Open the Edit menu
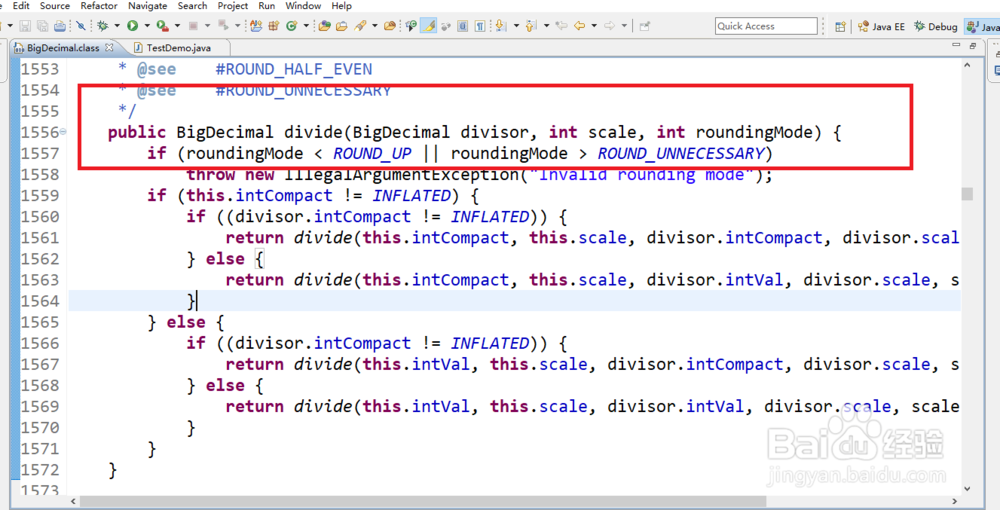This screenshot has height=510, width=1000. [21, 6]
